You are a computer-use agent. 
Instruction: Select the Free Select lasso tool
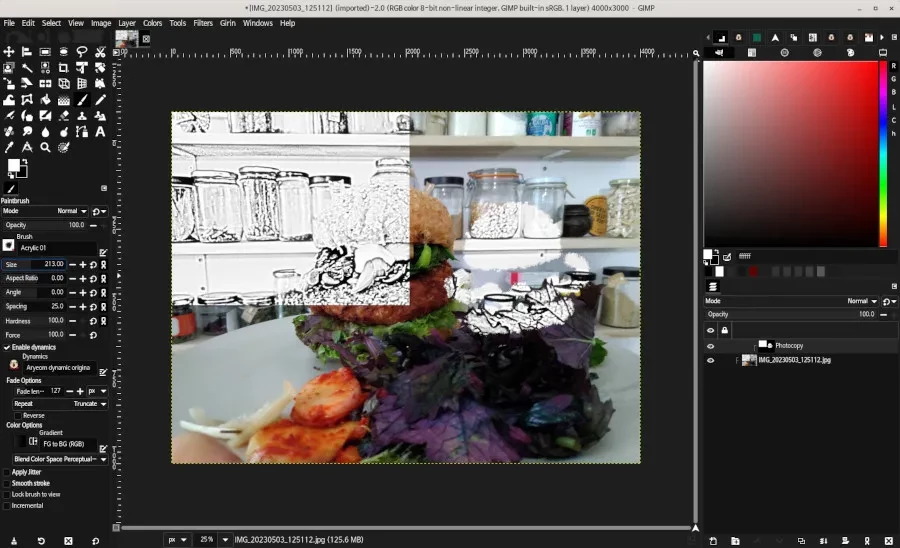pyautogui.click(x=81, y=51)
